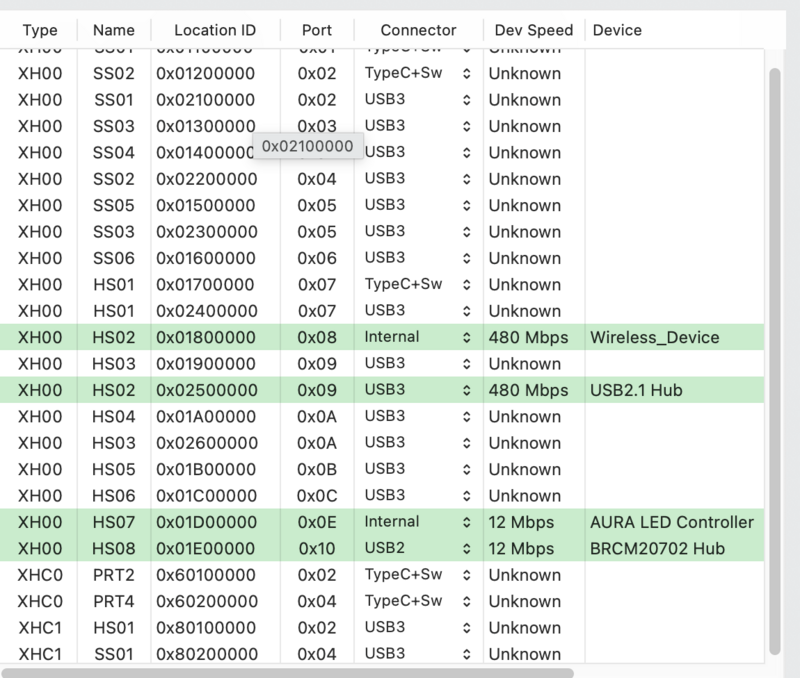Select row with Location ID 0x01D00000

tap(206, 522)
